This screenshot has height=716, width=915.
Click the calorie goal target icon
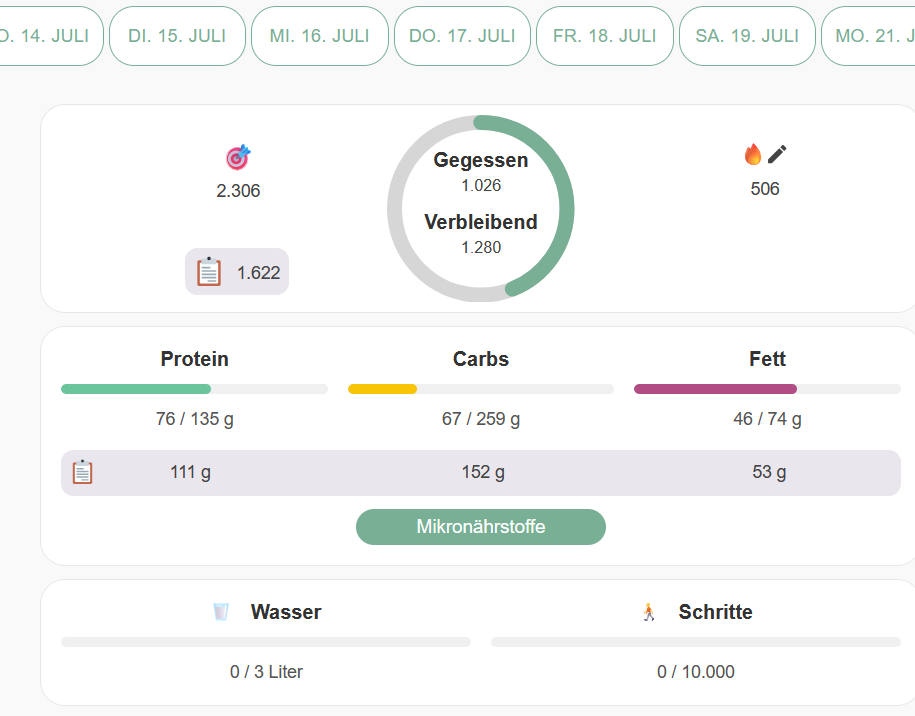(x=238, y=157)
